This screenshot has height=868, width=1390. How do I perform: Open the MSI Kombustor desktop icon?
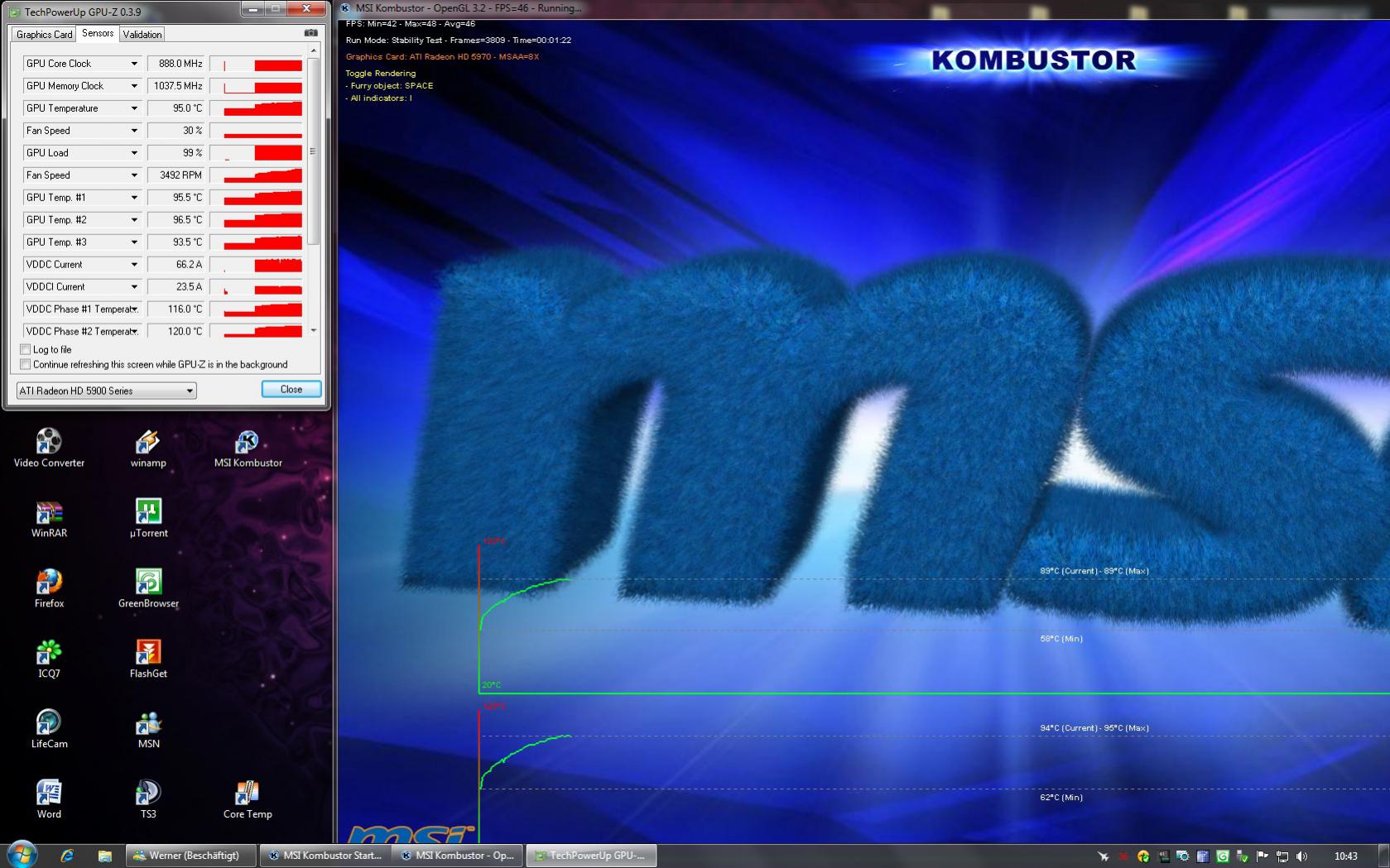tap(248, 448)
